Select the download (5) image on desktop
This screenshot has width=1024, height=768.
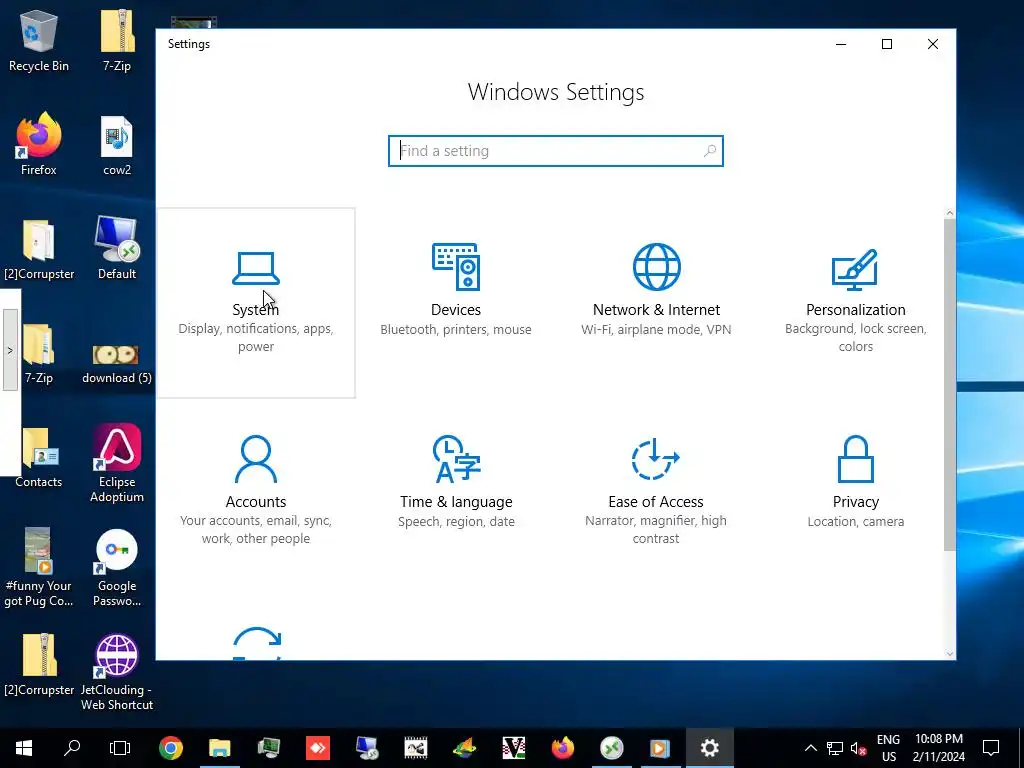pos(117,364)
